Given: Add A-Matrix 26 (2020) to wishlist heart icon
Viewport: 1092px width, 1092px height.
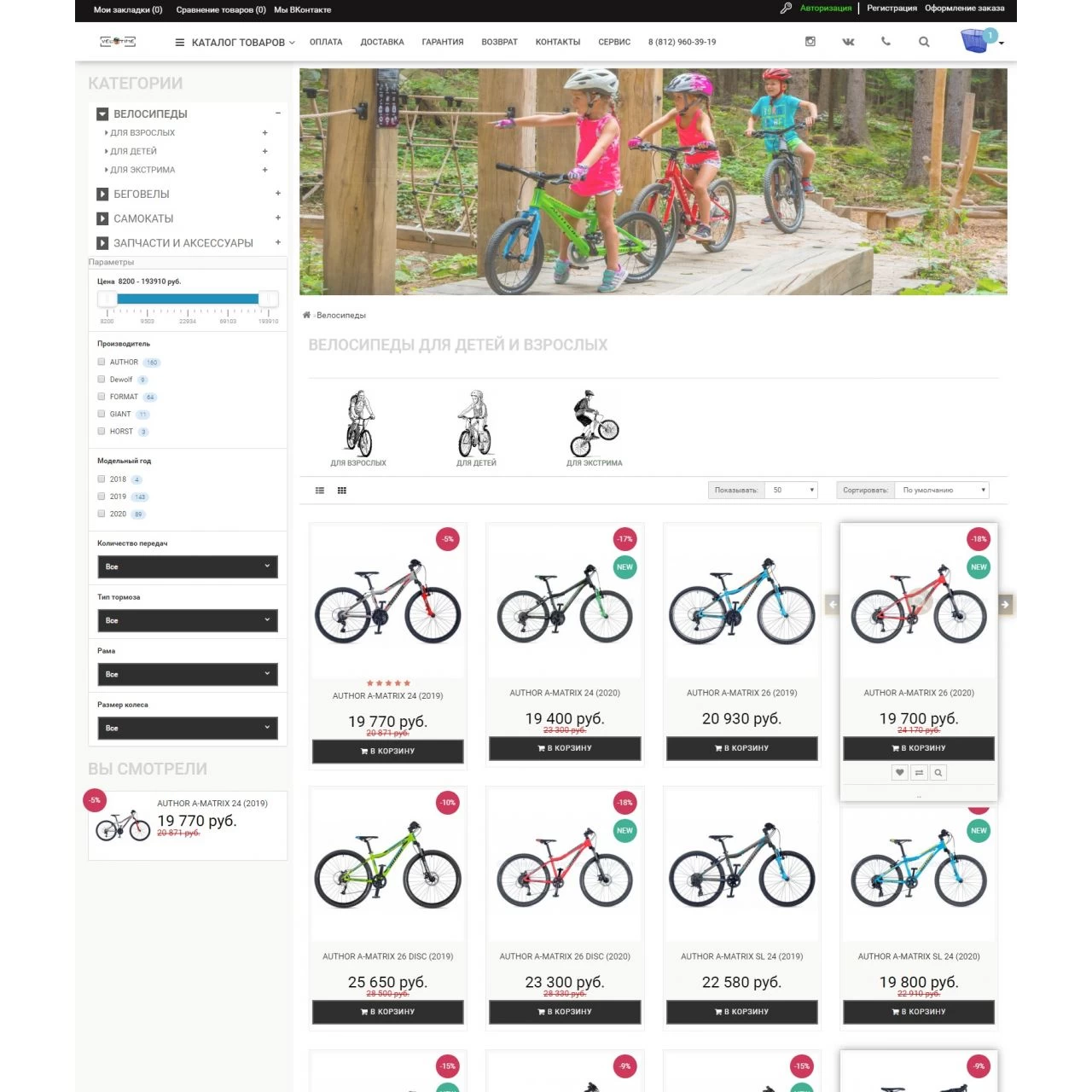Looking at the screenshot, I should coord(899,773).
